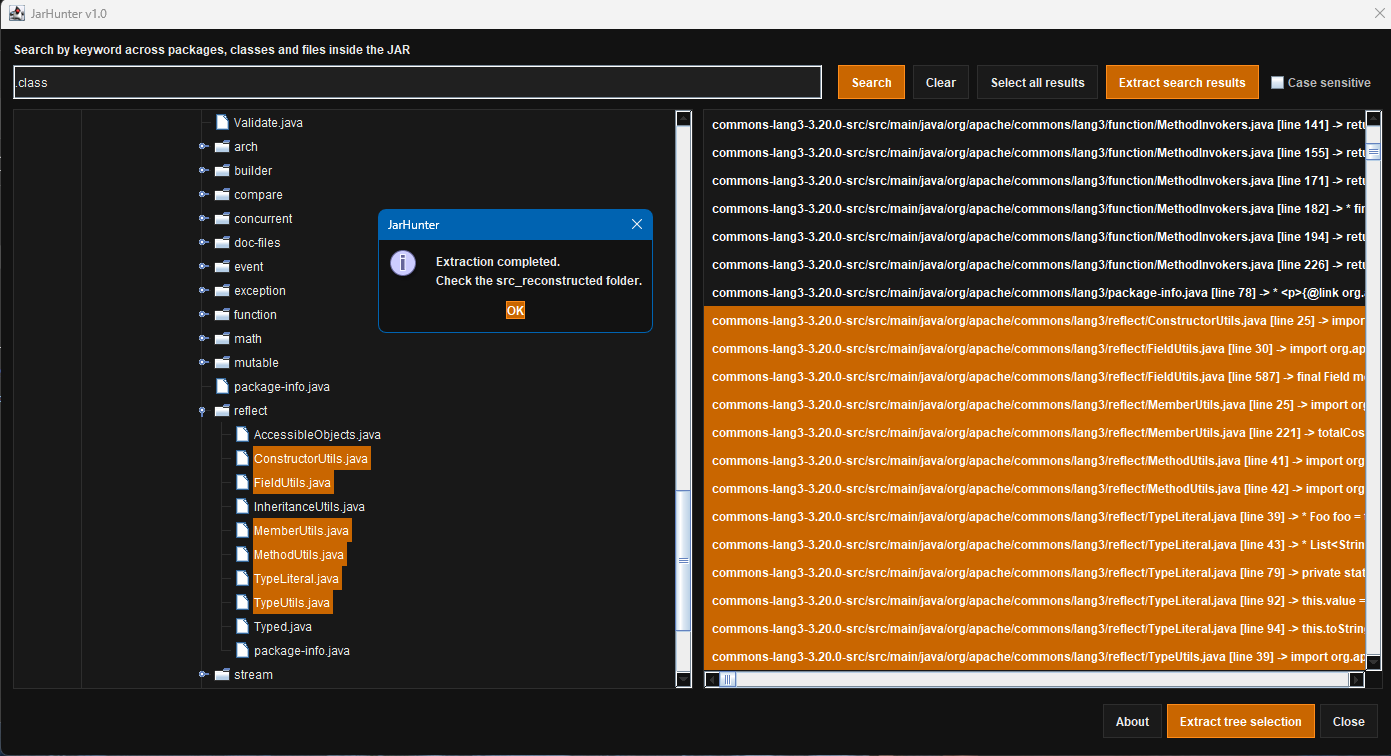Click the Extract tree selection button

click(x=1240, y=721)
